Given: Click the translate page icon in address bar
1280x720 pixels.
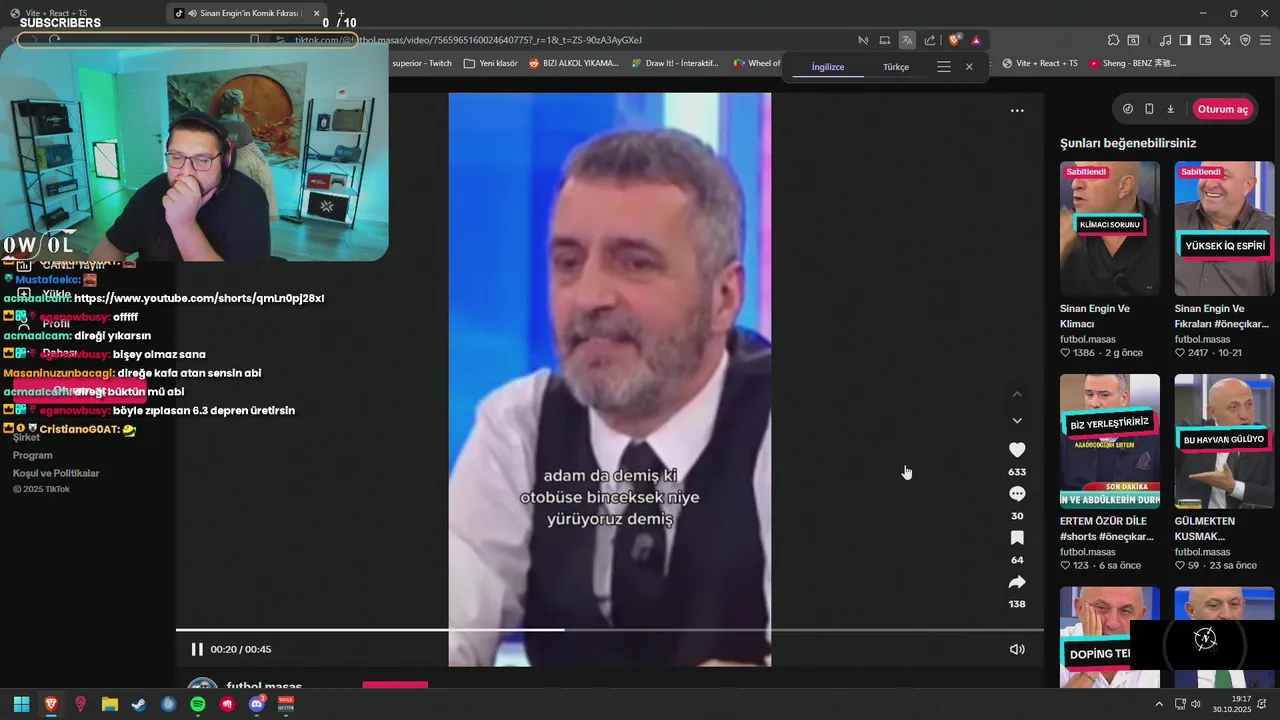Looking at the screenshot, I should pyautogui.click(x=907, y=40).
